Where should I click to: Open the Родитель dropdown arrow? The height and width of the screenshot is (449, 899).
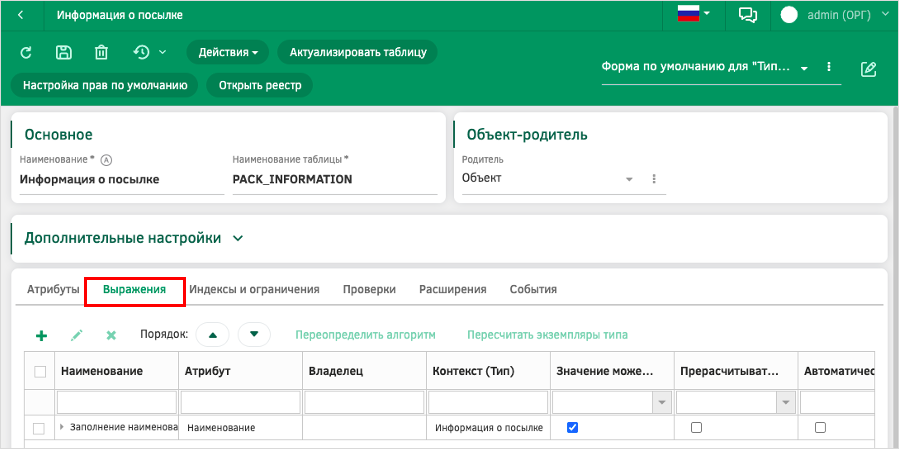pyautogui.click(x=629, y=179)
